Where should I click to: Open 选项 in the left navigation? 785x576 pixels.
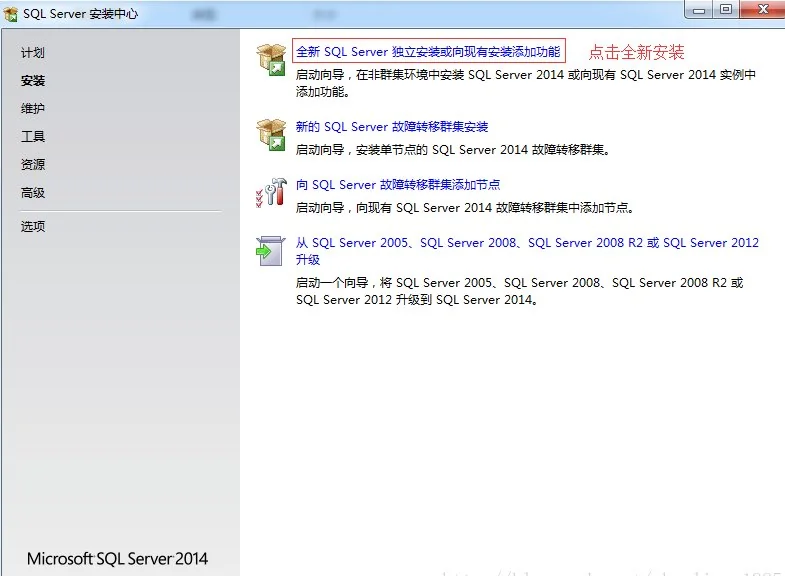click(33, 227)
